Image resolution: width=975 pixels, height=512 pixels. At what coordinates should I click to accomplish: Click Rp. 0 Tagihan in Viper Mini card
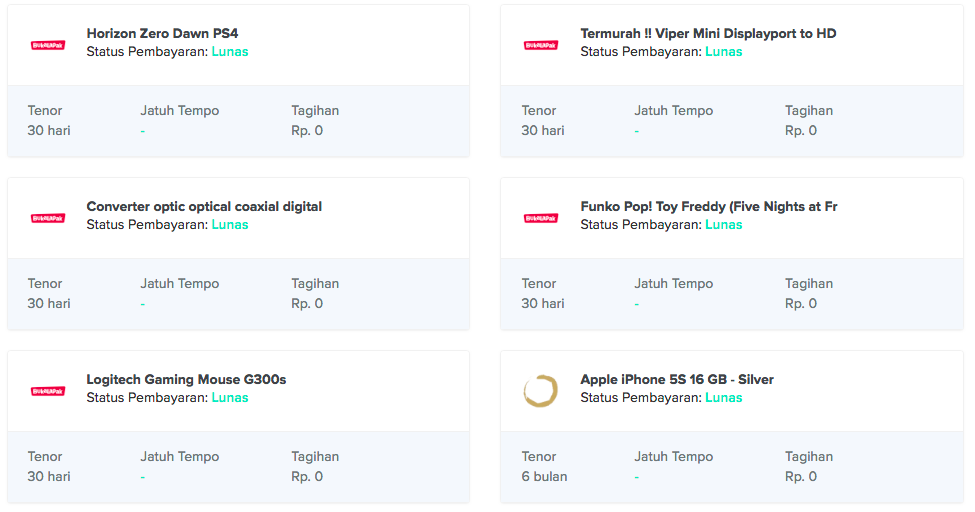(801, 131)
